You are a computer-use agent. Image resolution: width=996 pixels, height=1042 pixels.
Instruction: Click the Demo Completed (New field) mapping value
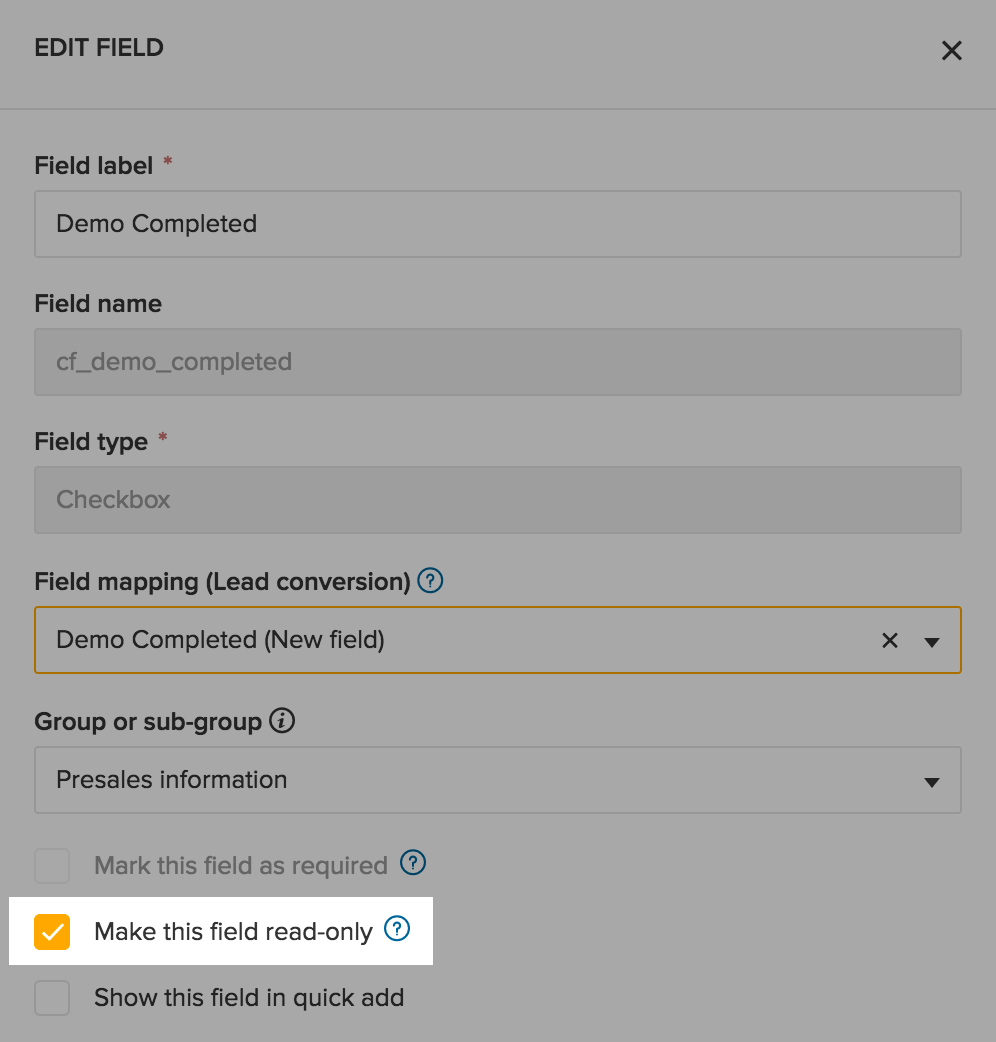[220, 640]
